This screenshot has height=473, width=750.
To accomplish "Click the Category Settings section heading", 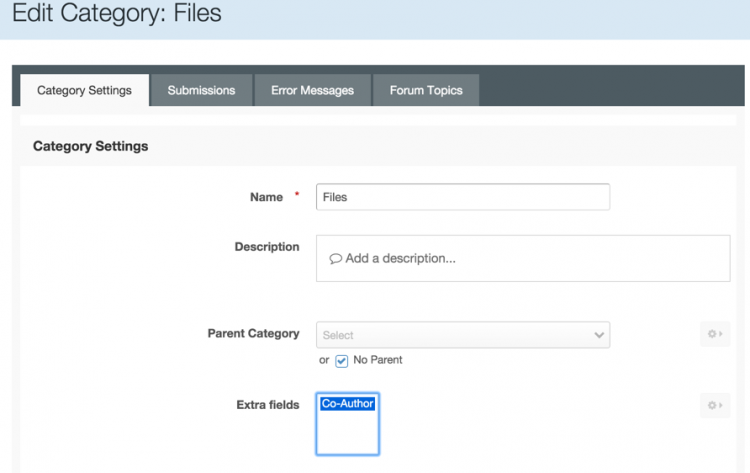I will (90, 146).
